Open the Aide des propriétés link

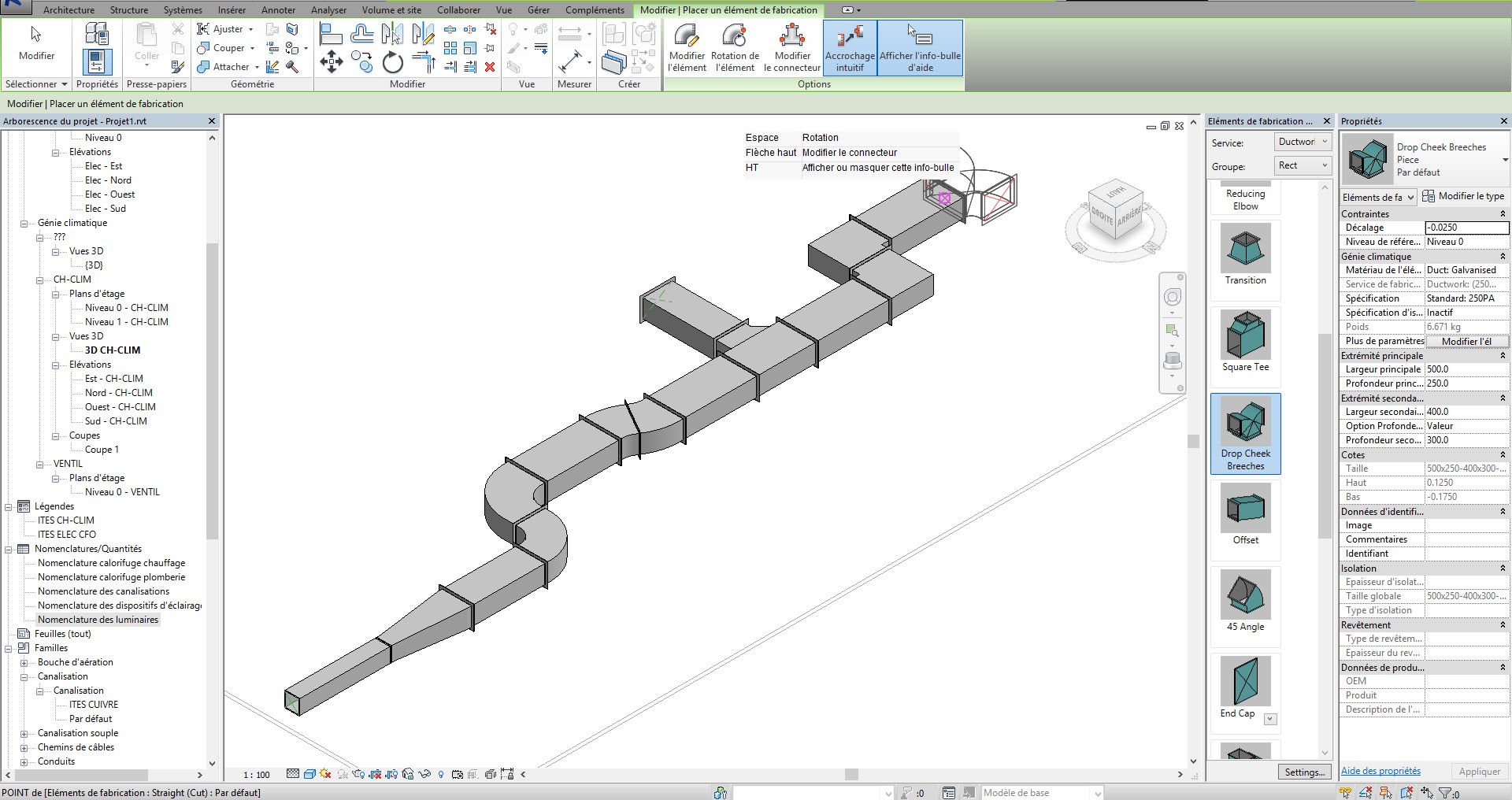tap(1380, 771)
